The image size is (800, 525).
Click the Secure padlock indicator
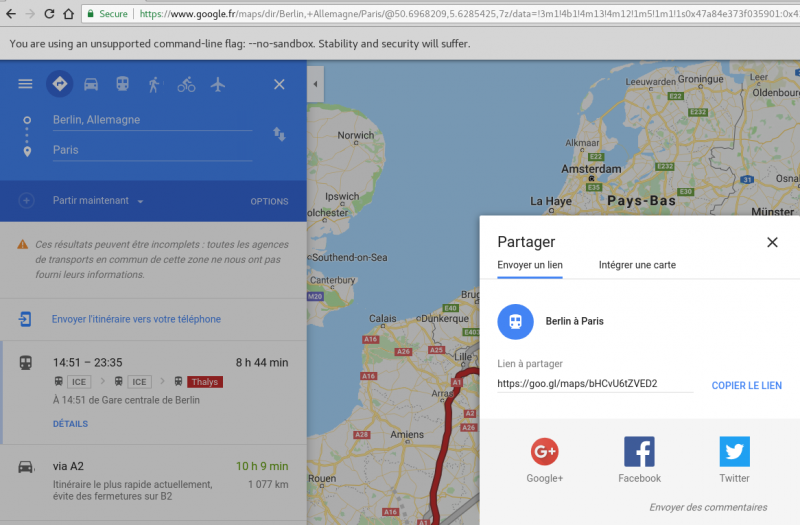pos(107,14)
